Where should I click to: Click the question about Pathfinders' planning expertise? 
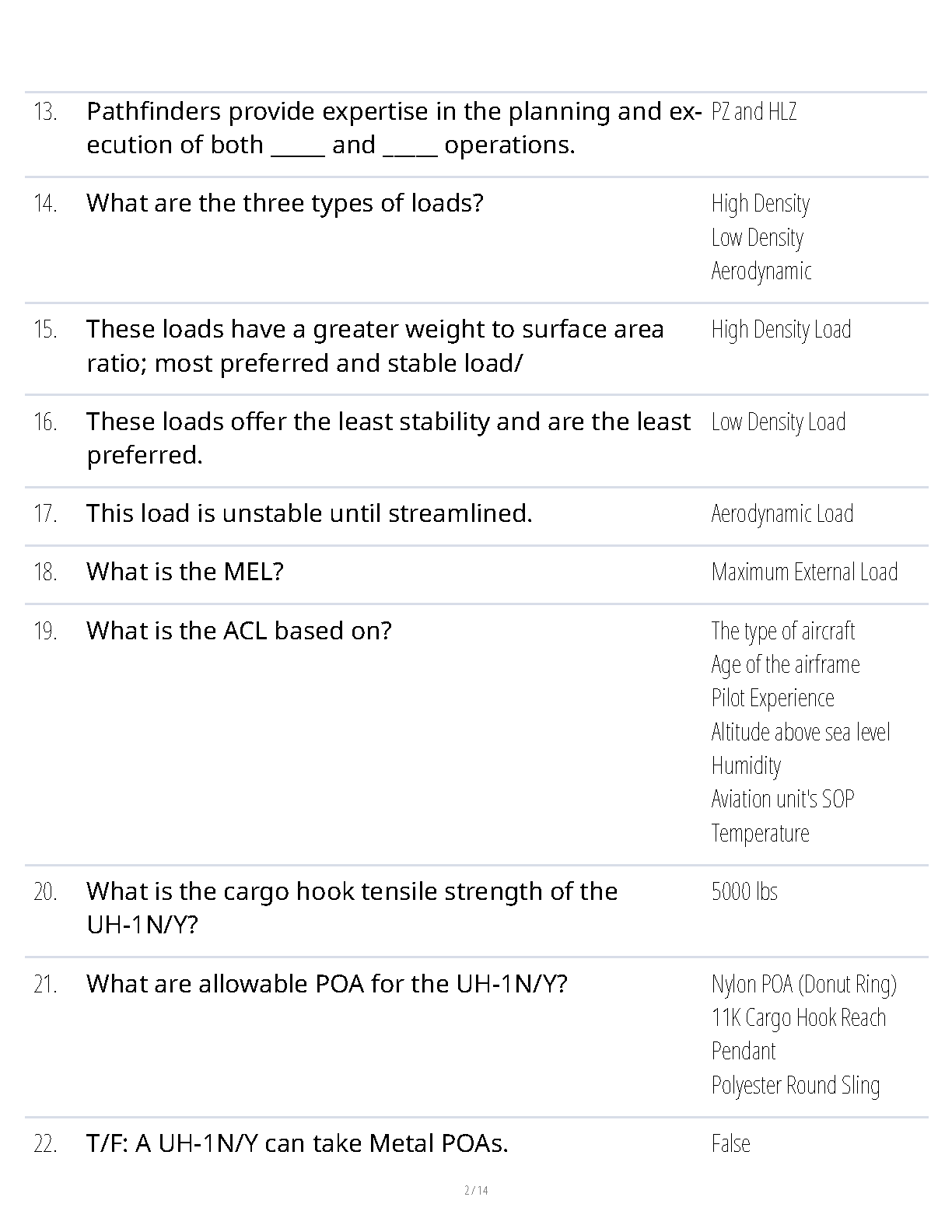click(389, 128)
